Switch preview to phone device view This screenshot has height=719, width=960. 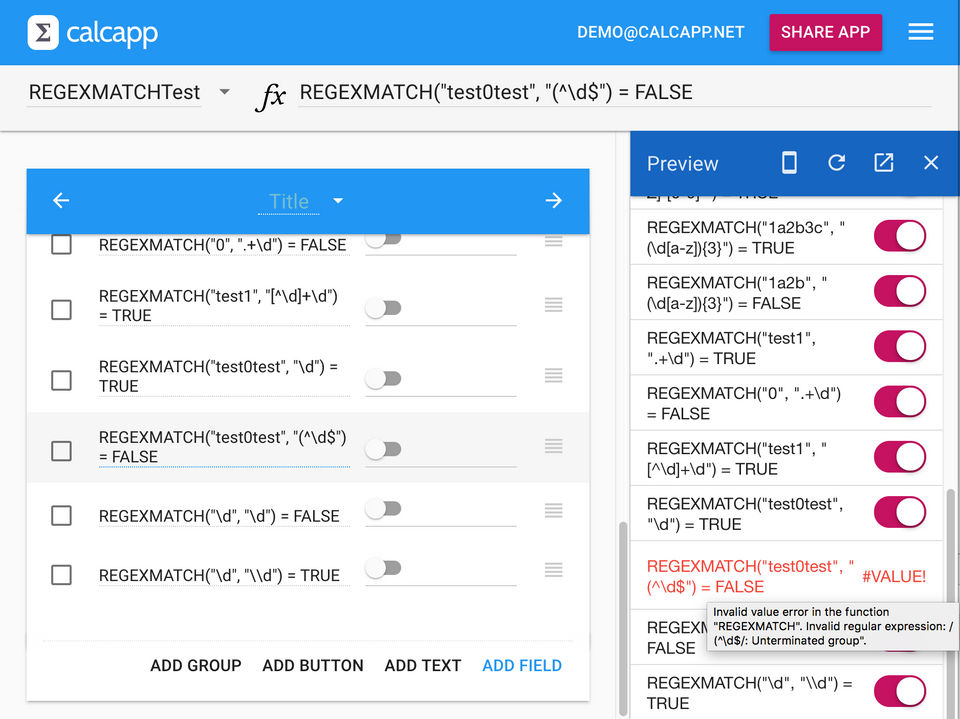pos(789,163)
